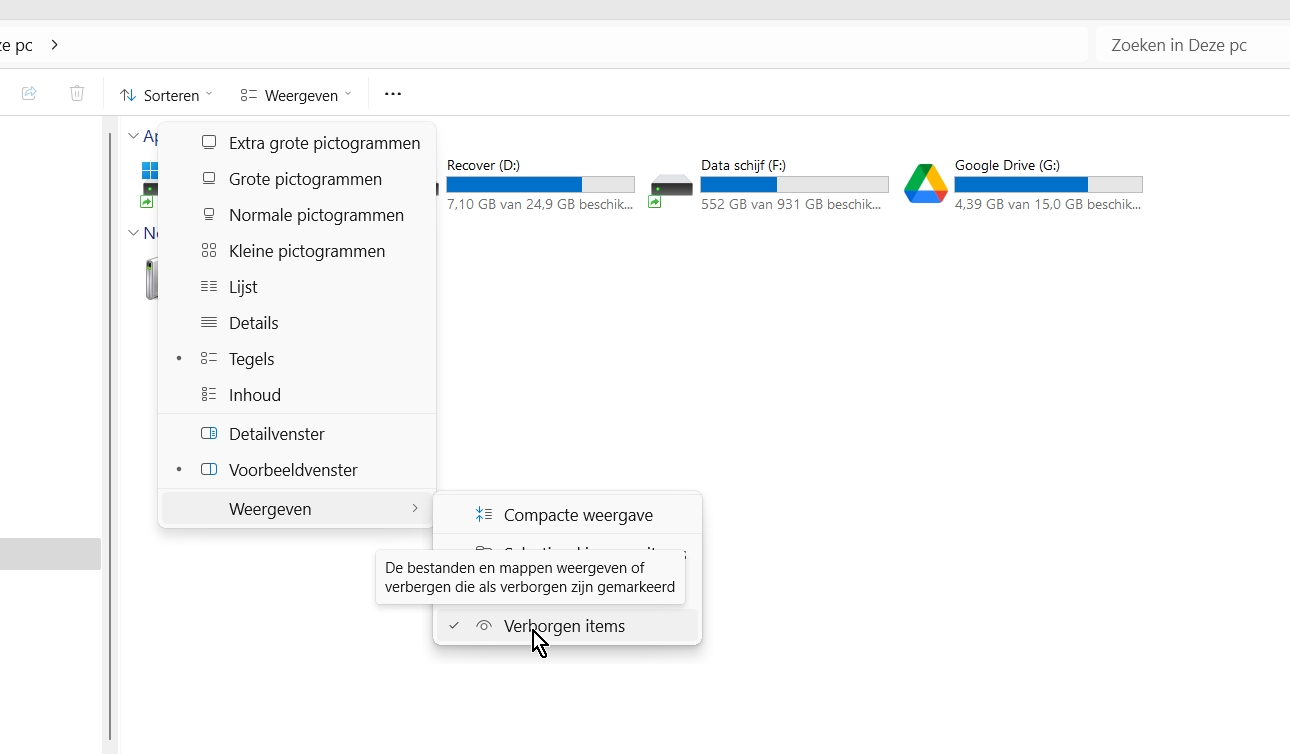Click the trash can delete icon
This screenshot has width=1290, height=754.
pyautogui.click(x=77, y=94)
